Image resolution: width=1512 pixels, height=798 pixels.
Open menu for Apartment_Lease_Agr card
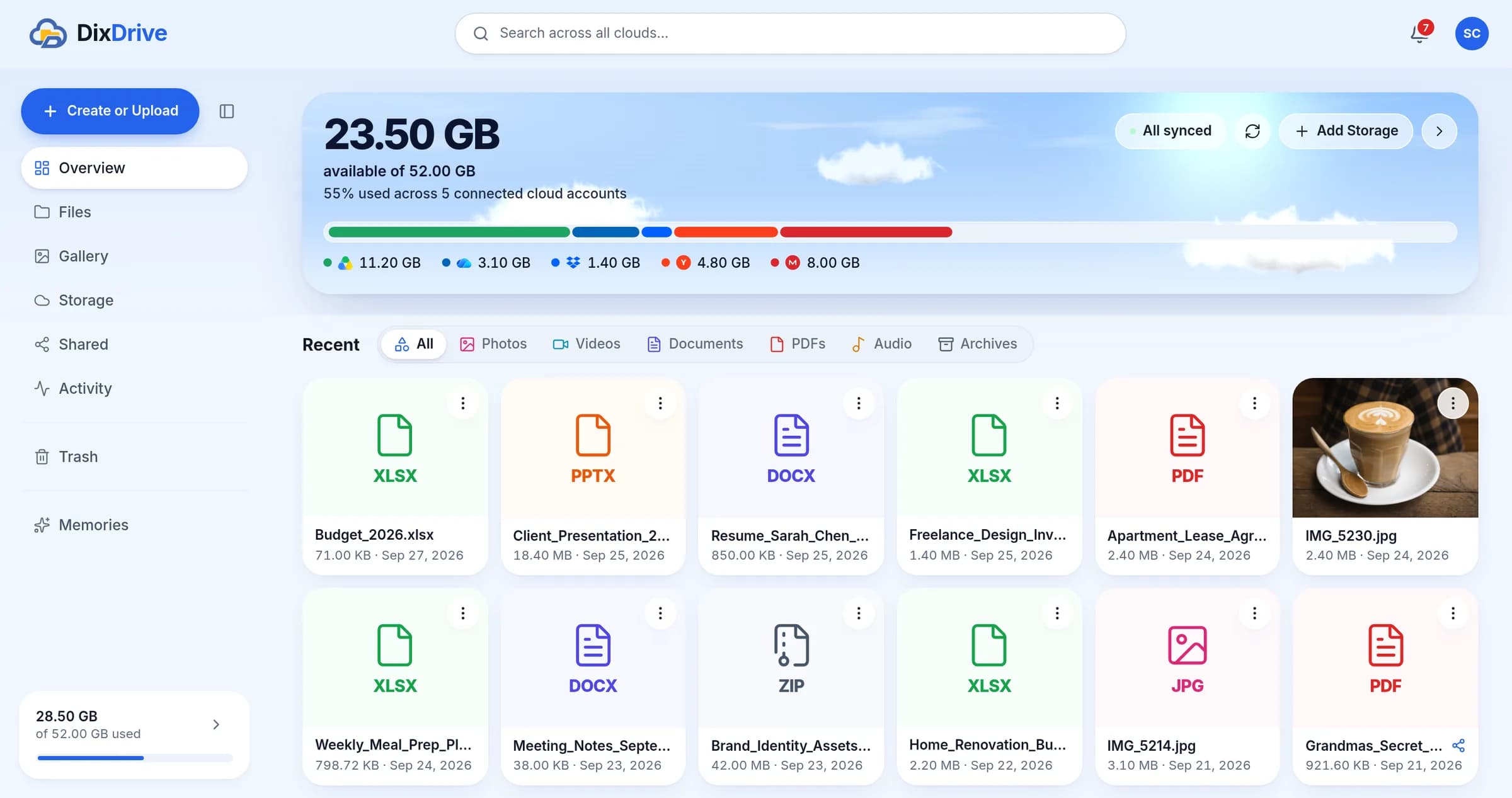(1255, 403)
